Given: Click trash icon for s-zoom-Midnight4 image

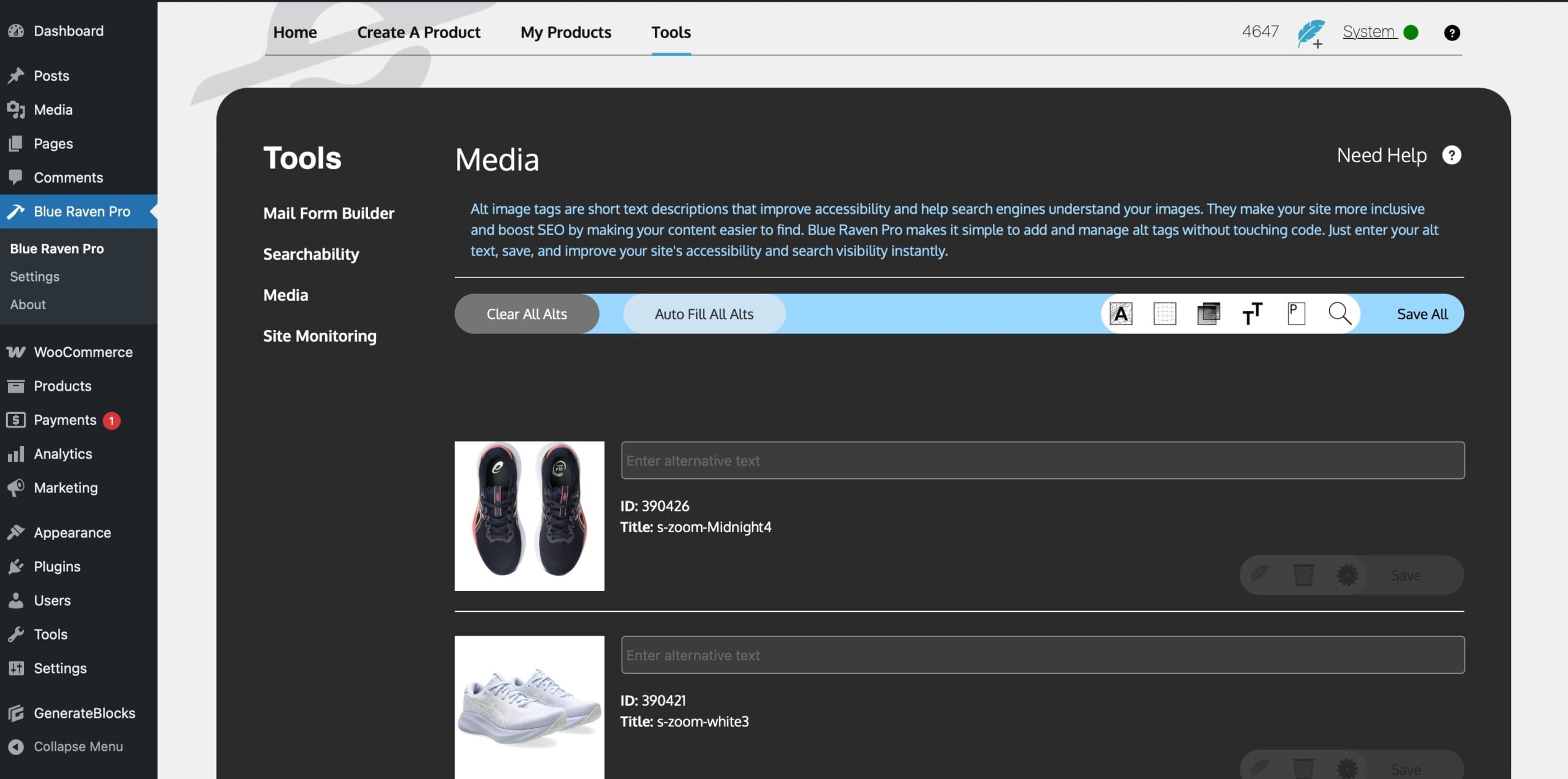Looking at the screenshot, I should pos(1303,575).
